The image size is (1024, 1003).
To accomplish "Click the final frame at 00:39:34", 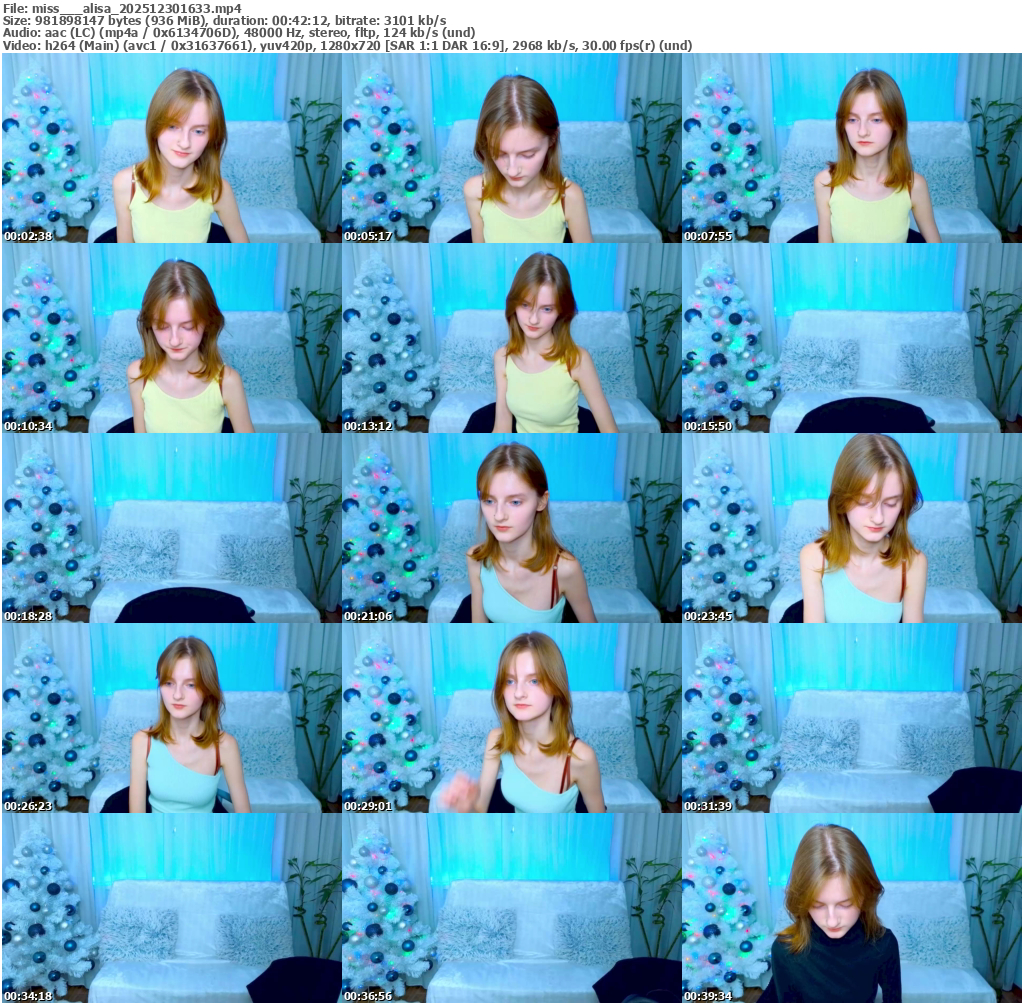I will [851, 908].
